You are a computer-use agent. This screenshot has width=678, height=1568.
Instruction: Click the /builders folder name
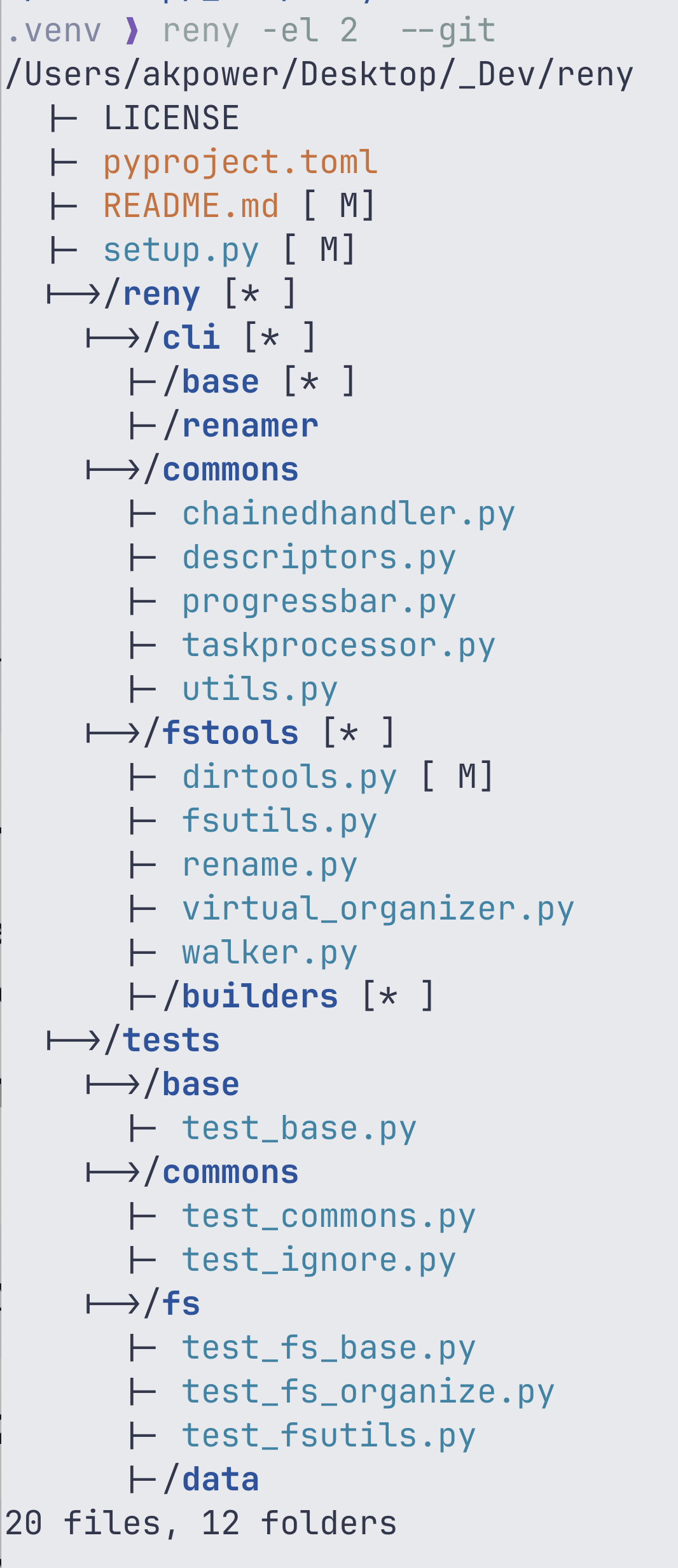click(x=251, y=997)
